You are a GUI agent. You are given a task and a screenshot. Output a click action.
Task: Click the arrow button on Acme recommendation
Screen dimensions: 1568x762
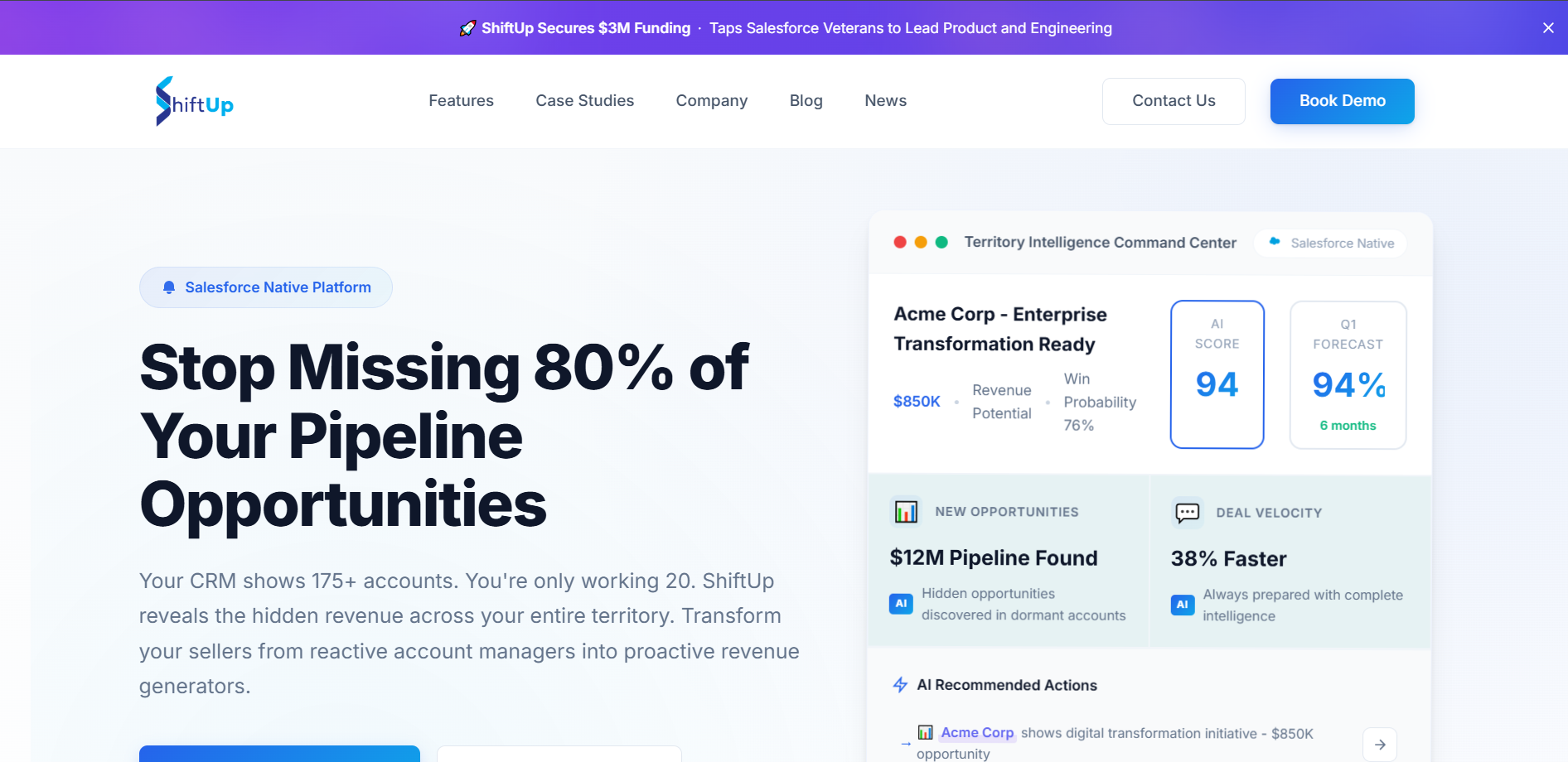click(x=1380, y=745)
